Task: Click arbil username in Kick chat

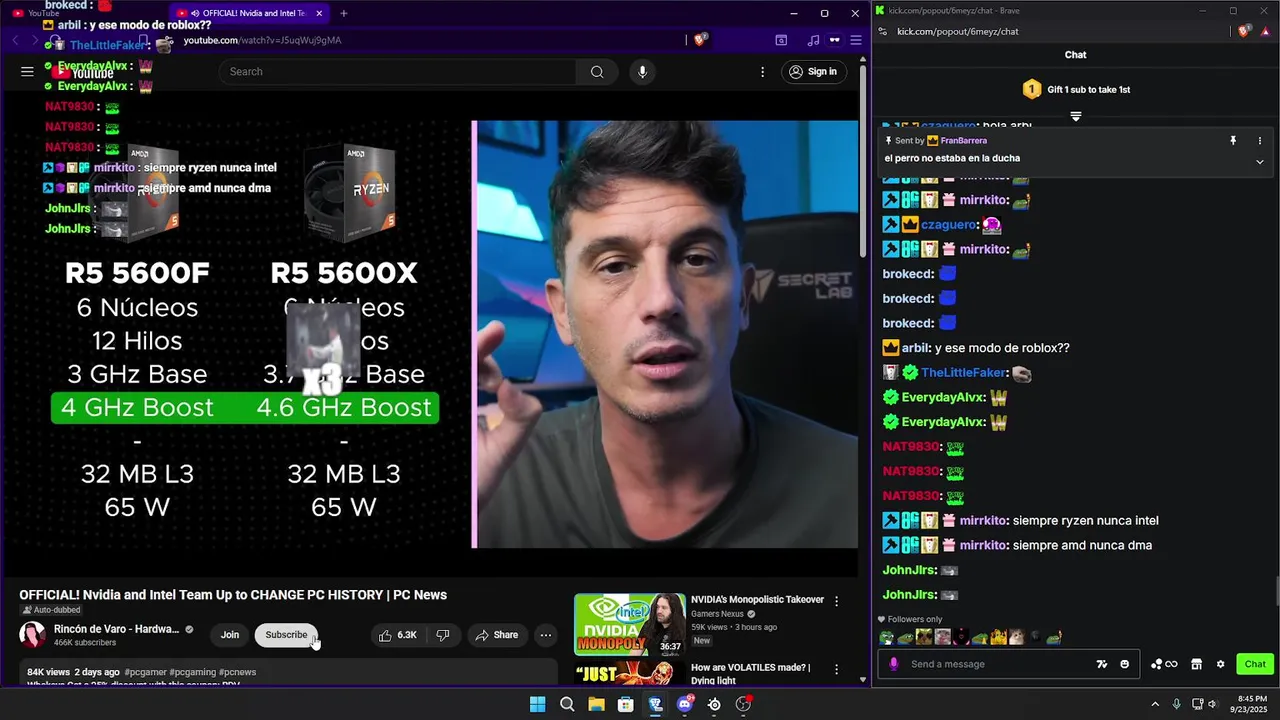Action: tap(916, 348)
